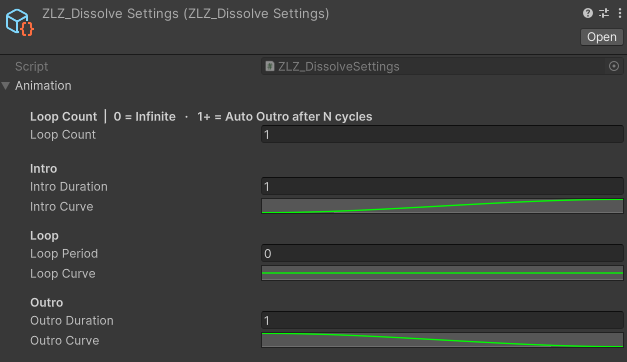Select the ZLZ_DissolveSettings script field
This screenshot has width=627, height=362.
click(442, 66)
